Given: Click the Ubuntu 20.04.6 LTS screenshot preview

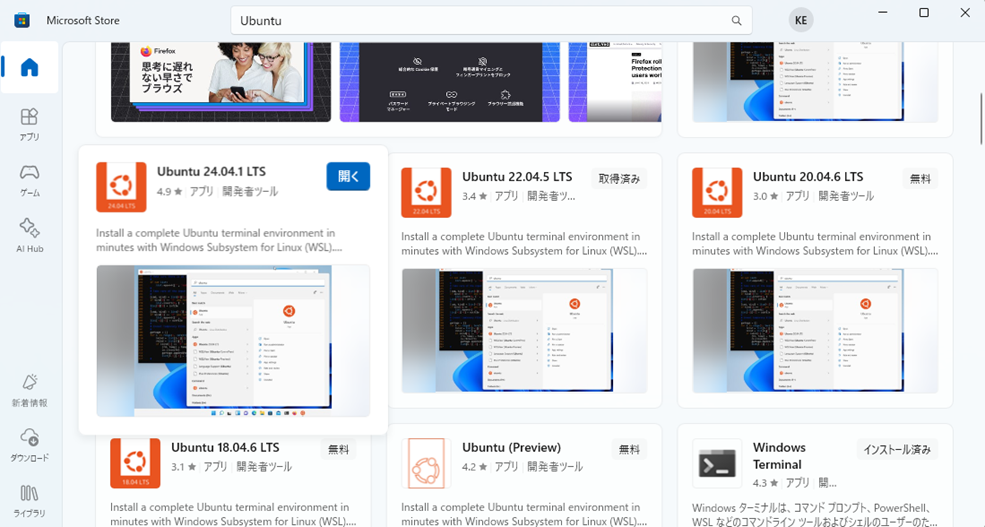Looking at the screenshot, I should (815, 331).
